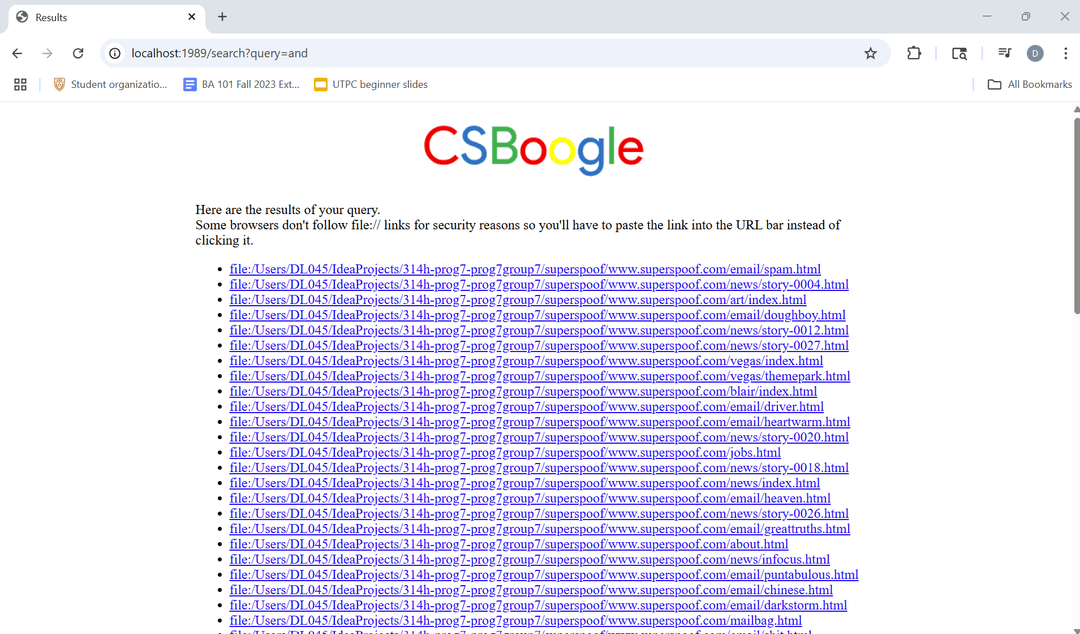Open Student organizations bookmark
Screen dimensions: 1080x634
tap(110, 85)
